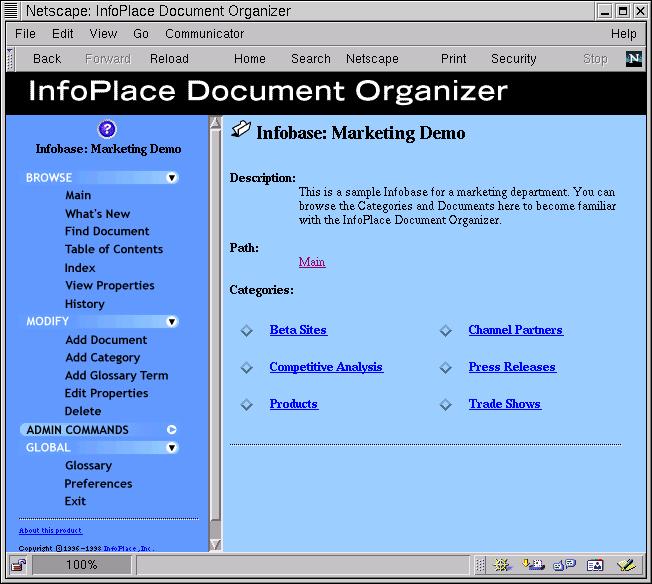
Task: Click the 100% progress indicator in the status bar
Action: pyautogui.click(x=82, y=565)
